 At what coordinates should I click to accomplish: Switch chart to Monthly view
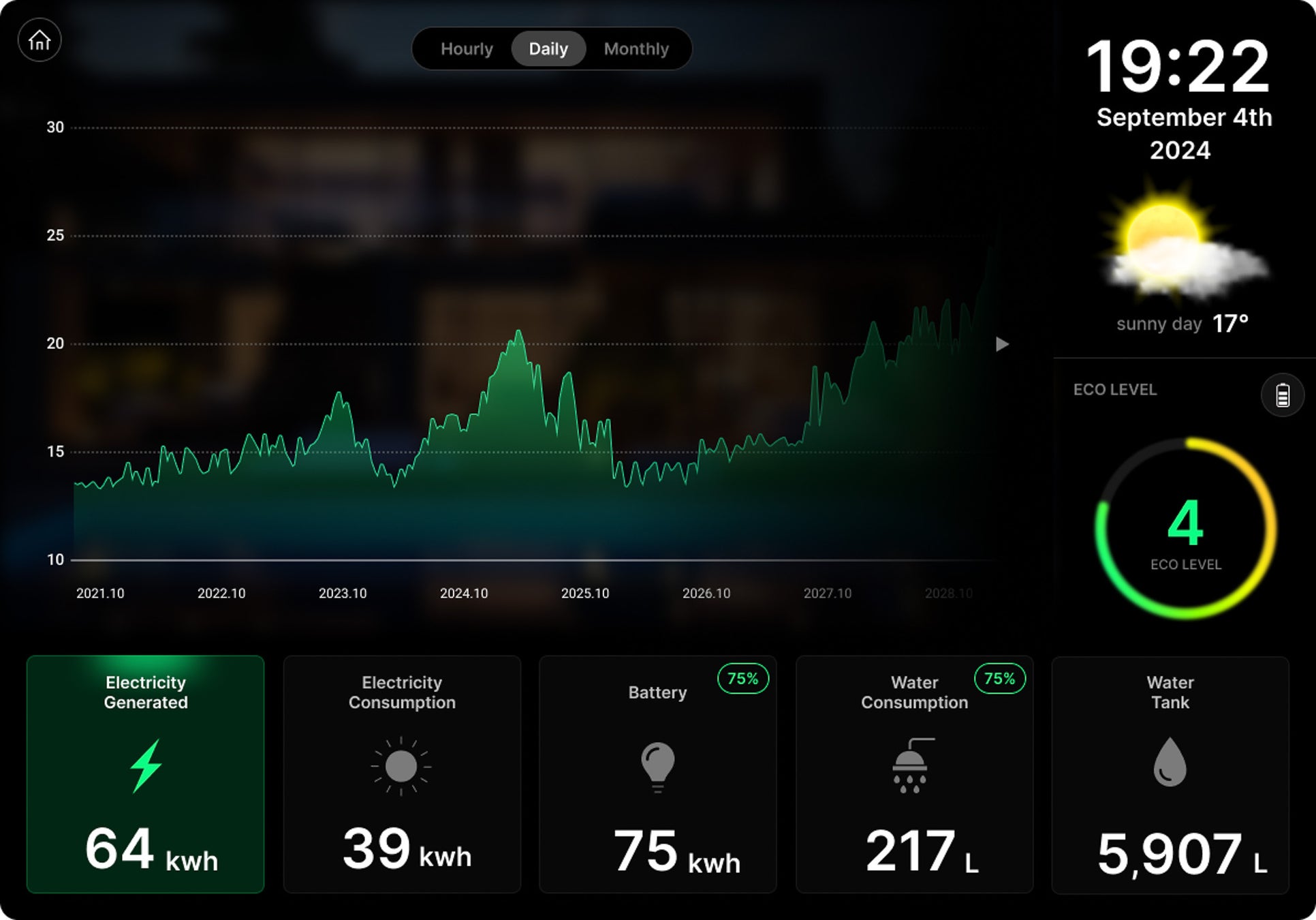(x=636, y=49)
